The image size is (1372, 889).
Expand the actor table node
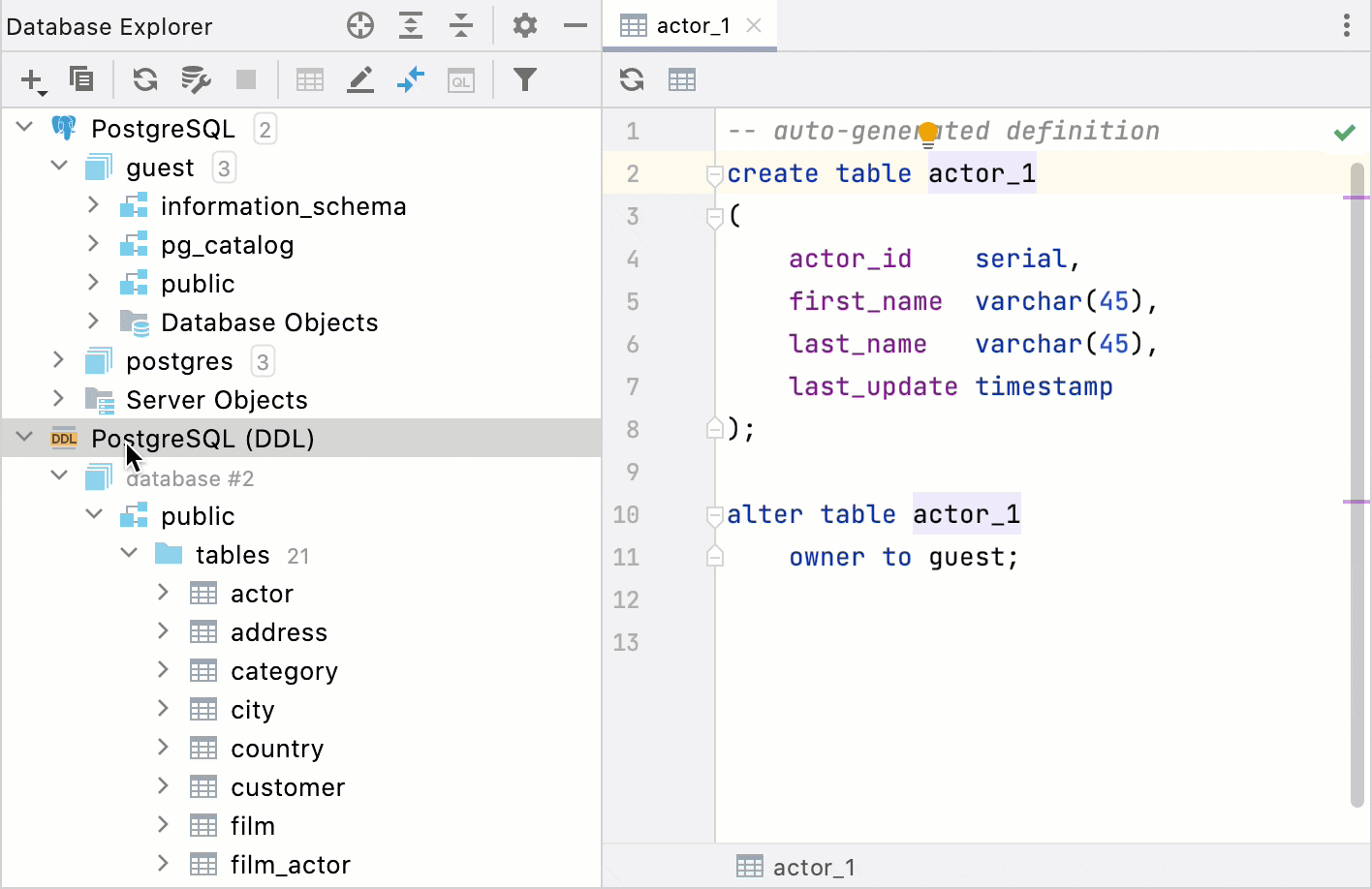[x=162, y=593]
